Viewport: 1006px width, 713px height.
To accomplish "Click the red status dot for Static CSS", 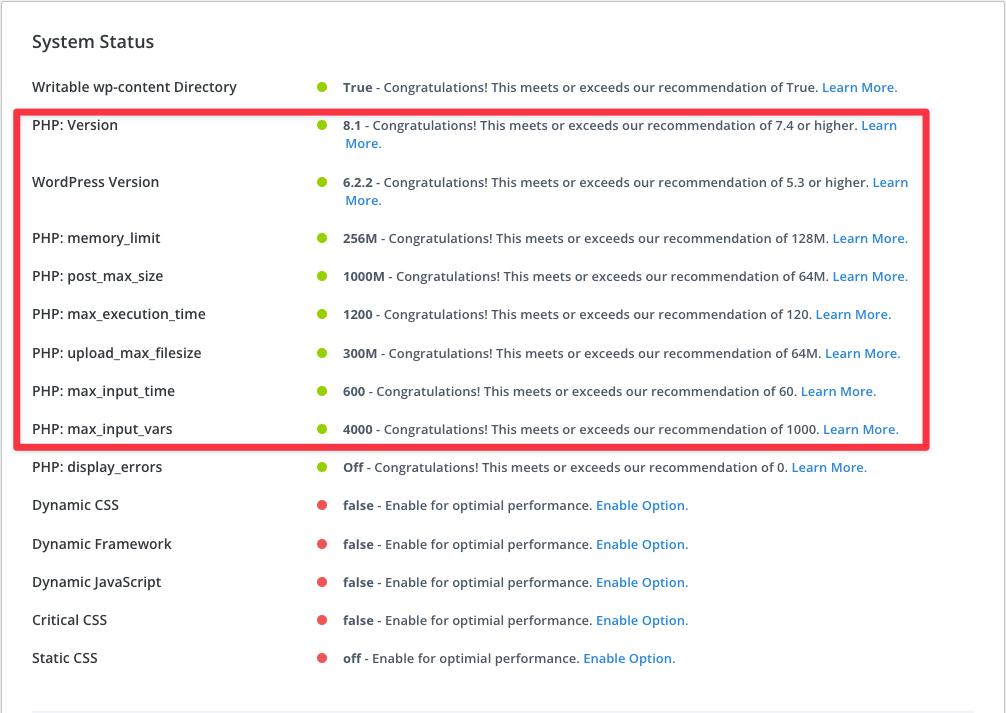I will coord(322,659).
